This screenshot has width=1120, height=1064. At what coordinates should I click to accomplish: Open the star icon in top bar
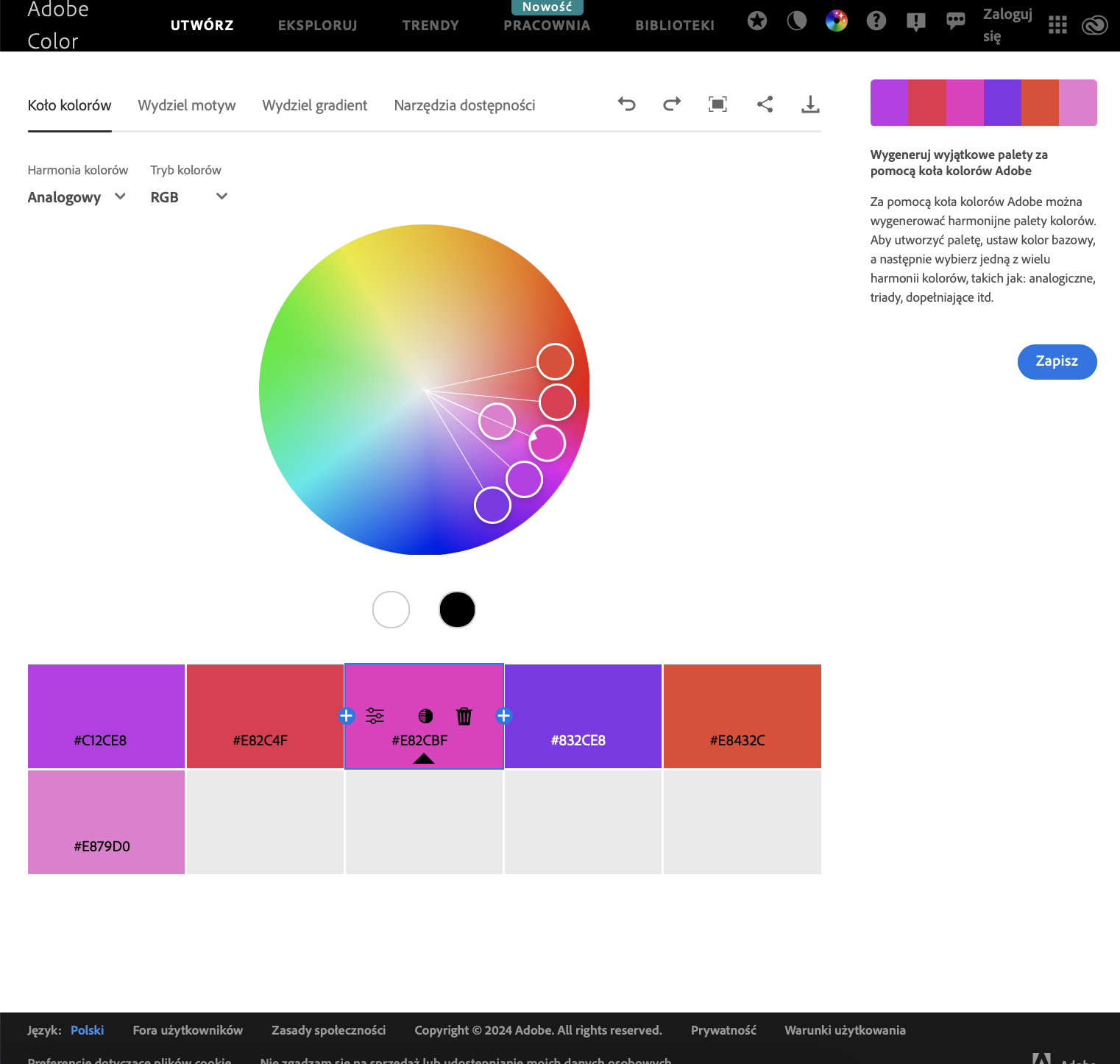757,21
